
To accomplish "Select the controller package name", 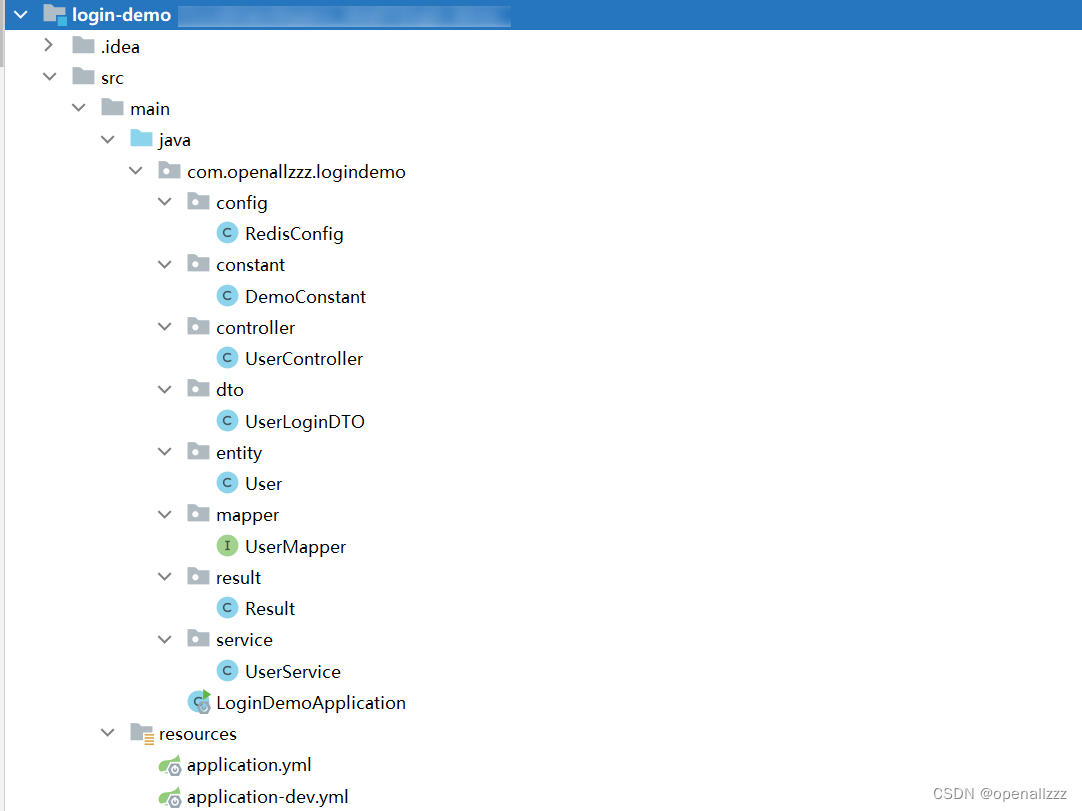I will coord(255,327).
